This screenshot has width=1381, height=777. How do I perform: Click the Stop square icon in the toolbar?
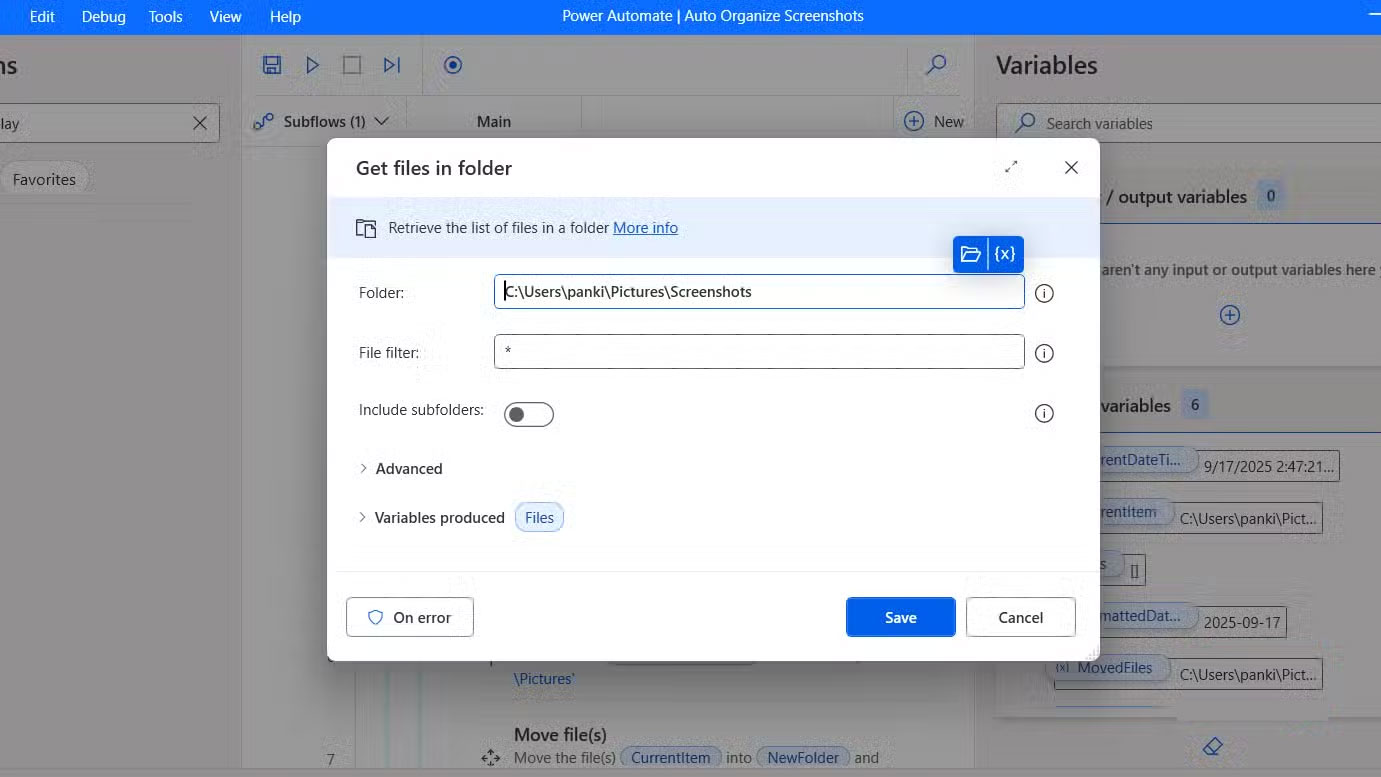[x=352, y=65]
